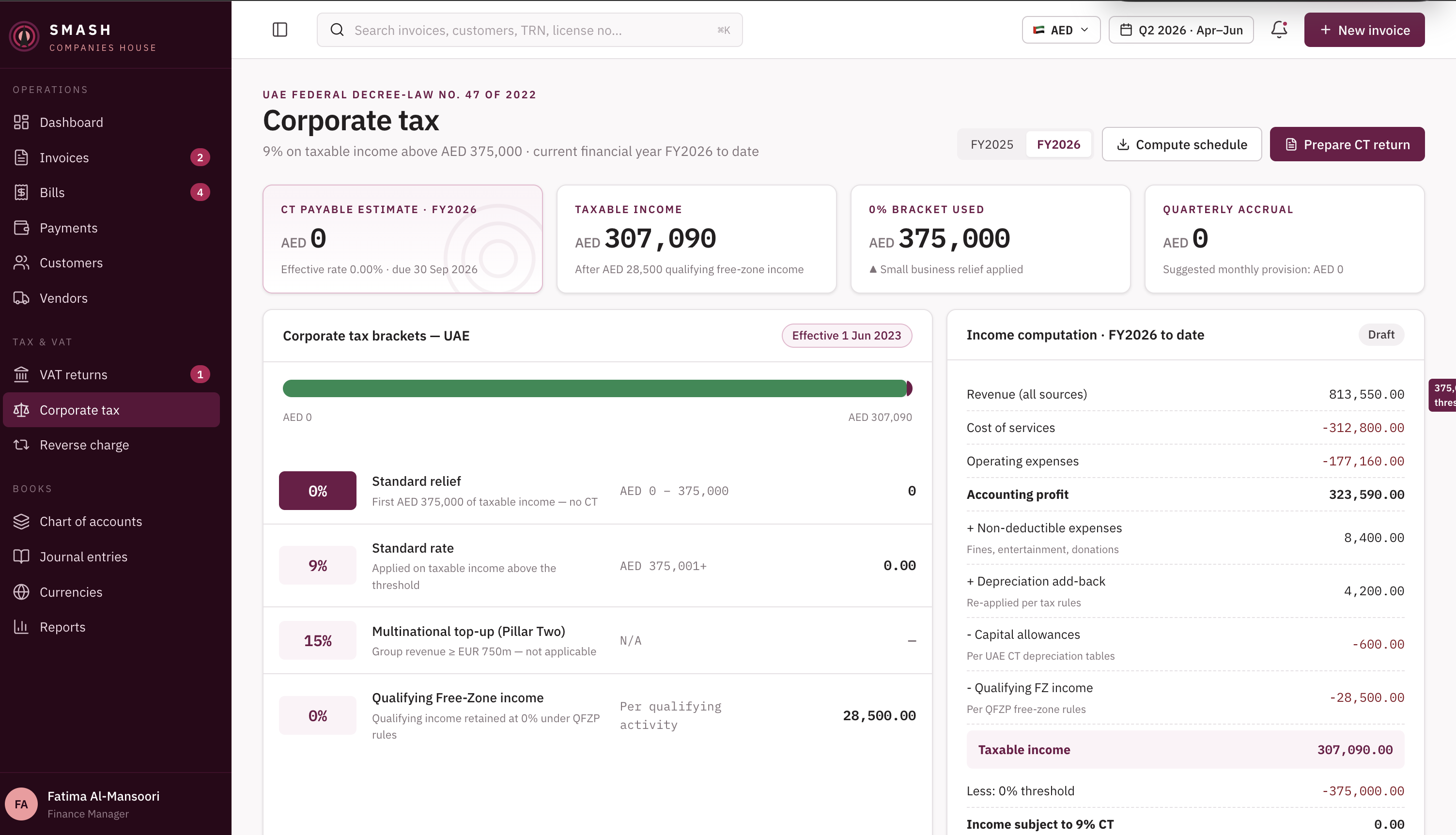Click the Smash Companies House logo icon
The image size is (1456, 835).
click(24, 36)
